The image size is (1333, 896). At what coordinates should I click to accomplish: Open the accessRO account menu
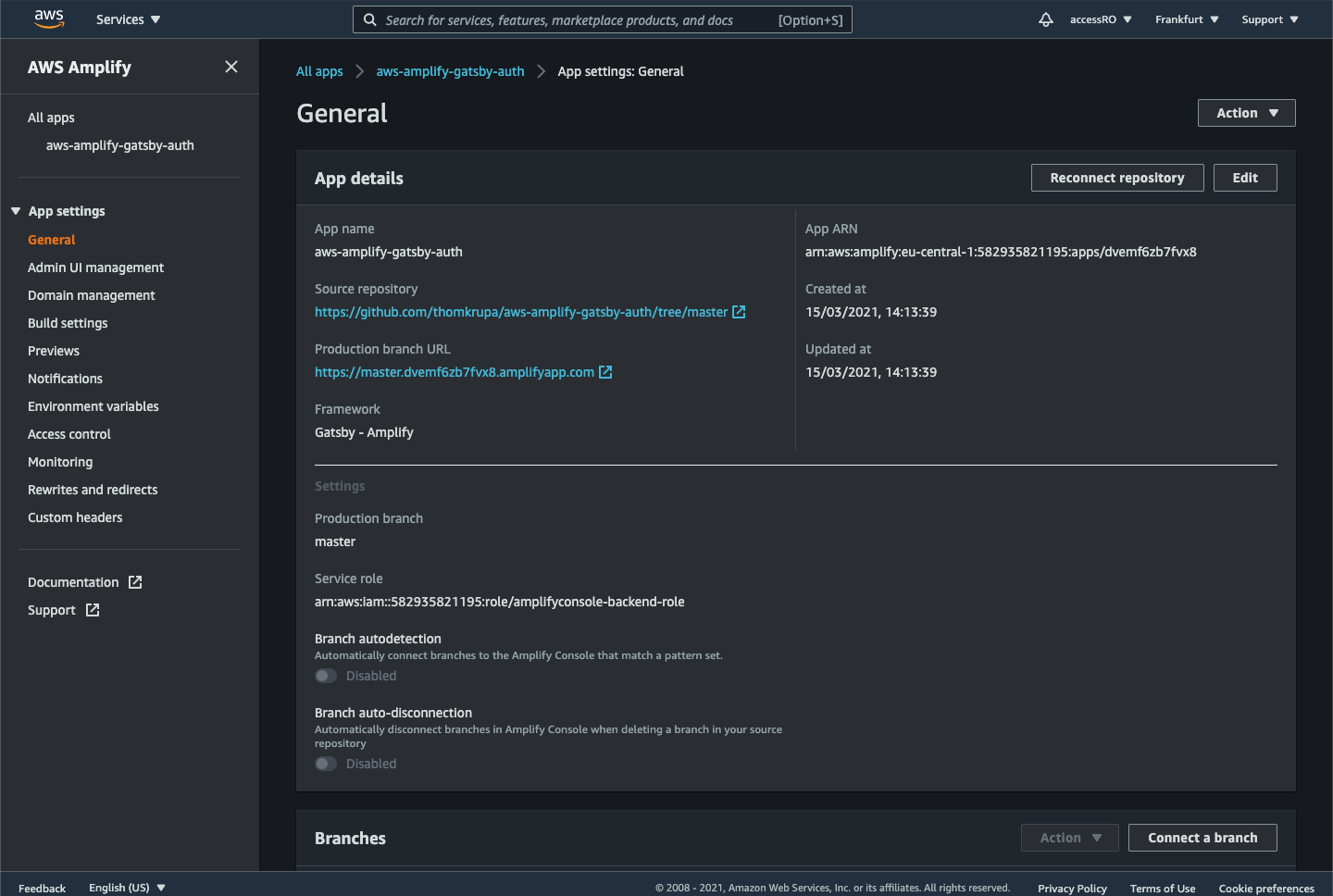pos(1101,19)
